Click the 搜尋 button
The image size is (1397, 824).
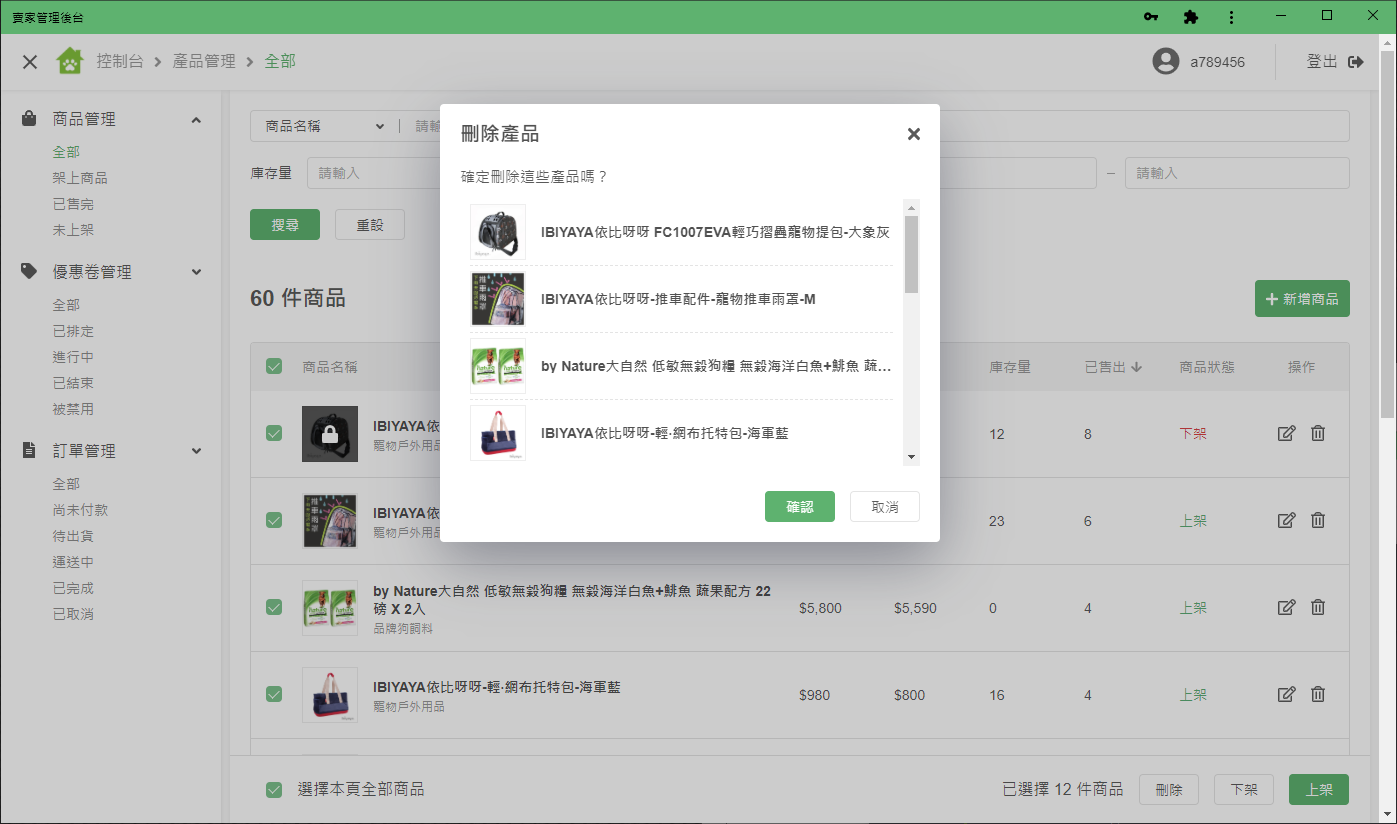(x=285, y=225)
